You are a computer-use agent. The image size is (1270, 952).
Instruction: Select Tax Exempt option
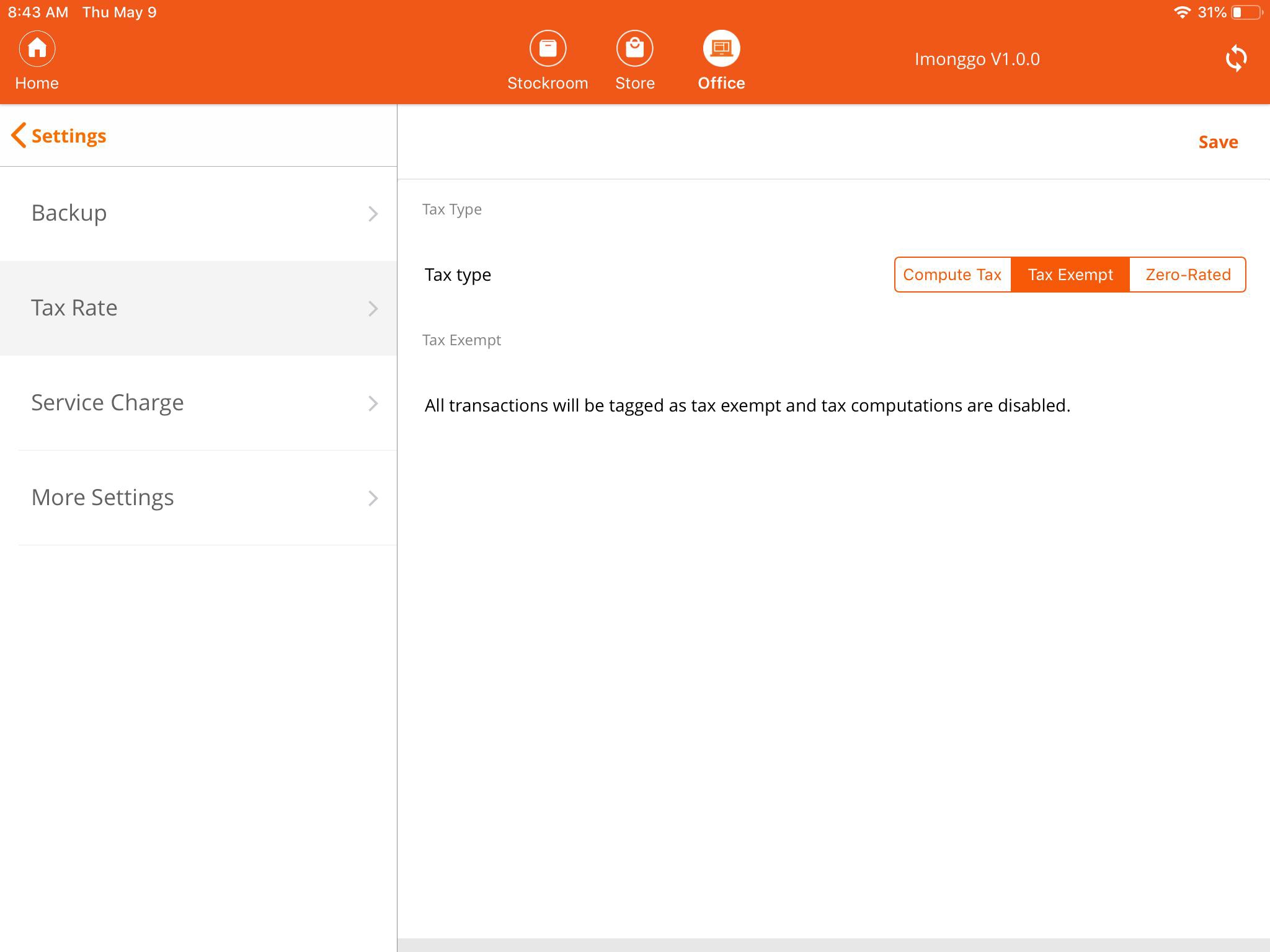click(x=1070, y=275)
